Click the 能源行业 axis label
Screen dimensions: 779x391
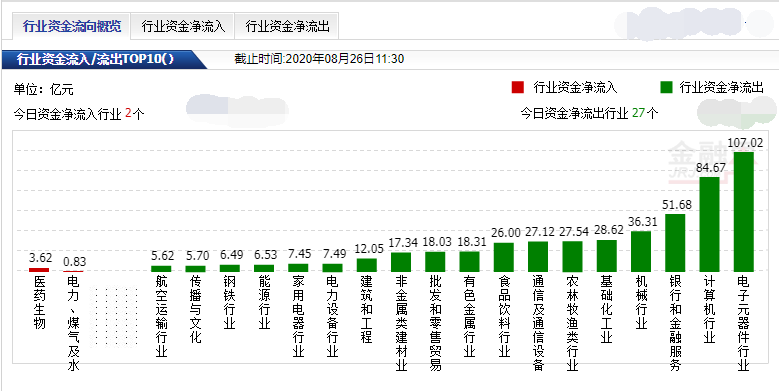tap(264, 303)
